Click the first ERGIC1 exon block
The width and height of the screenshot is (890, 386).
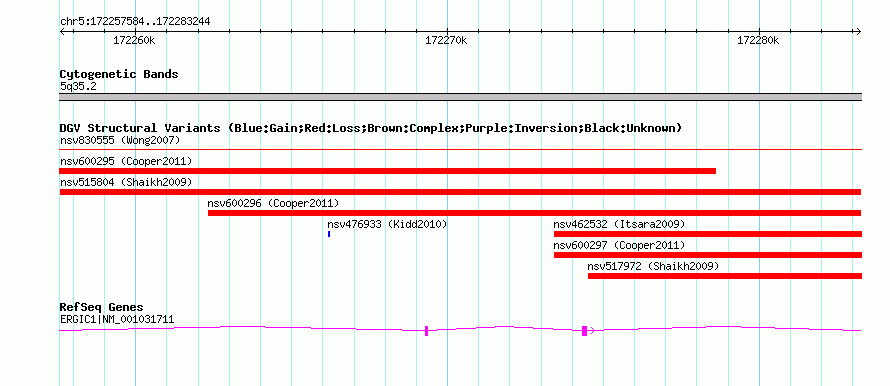[426, 331]
